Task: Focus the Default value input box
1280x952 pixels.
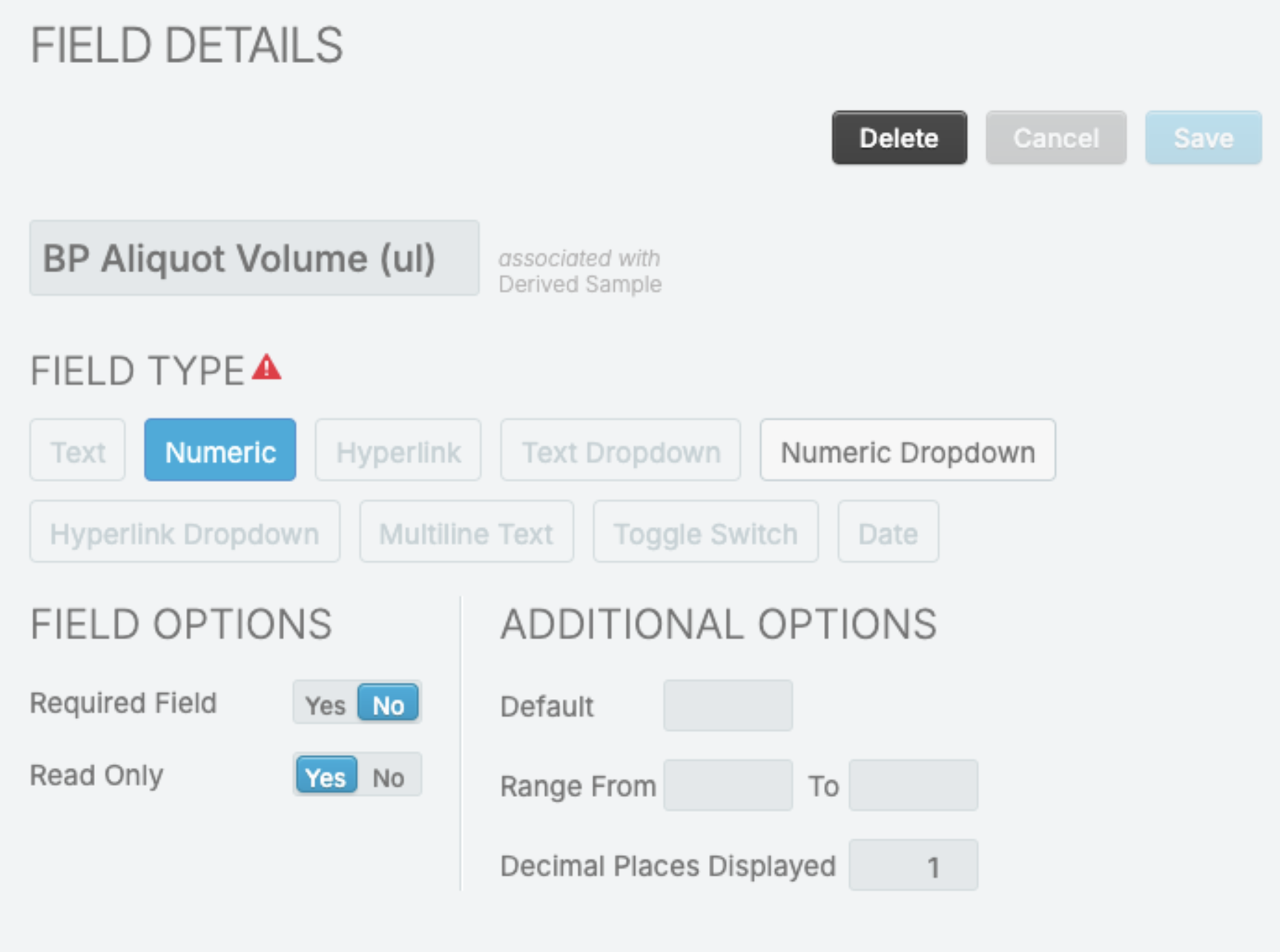Action: [x=728, y=706]
